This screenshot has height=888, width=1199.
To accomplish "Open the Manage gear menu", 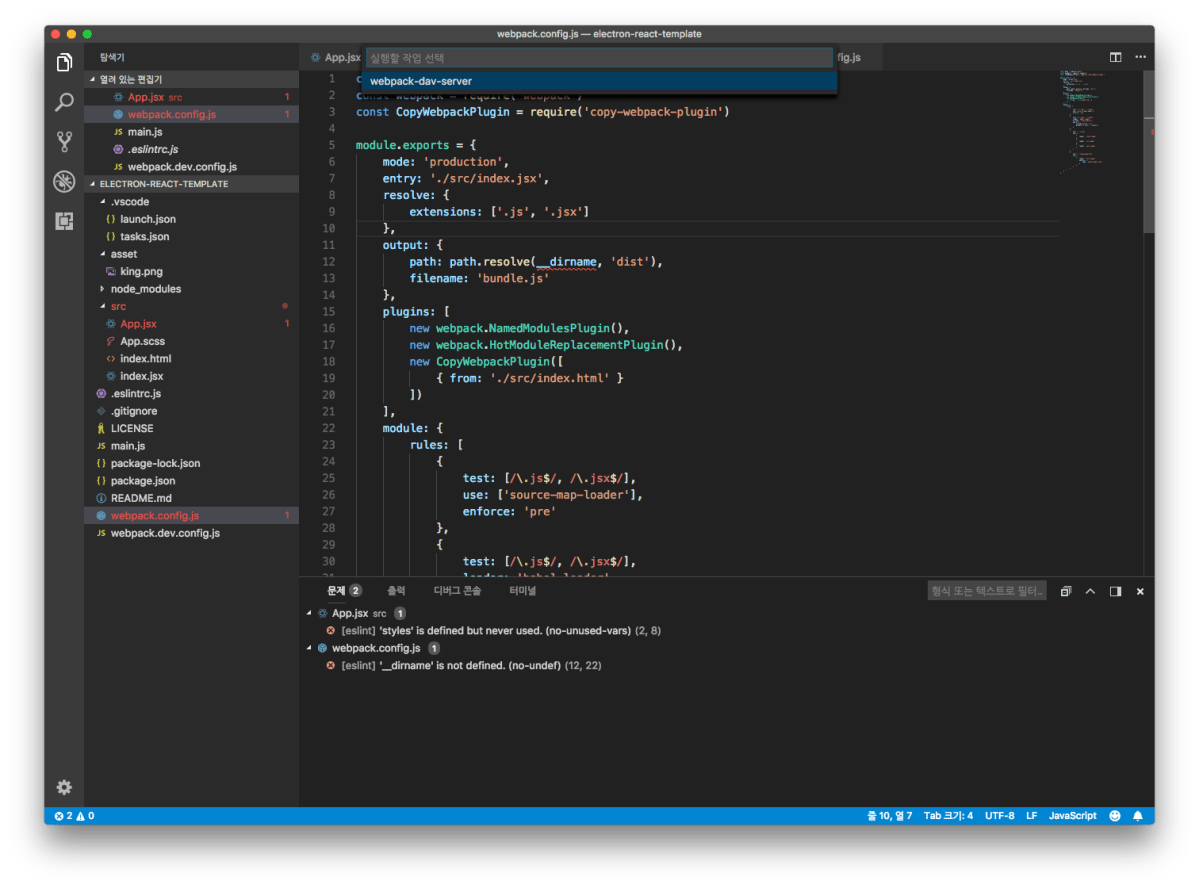I will tap(64, 787).
